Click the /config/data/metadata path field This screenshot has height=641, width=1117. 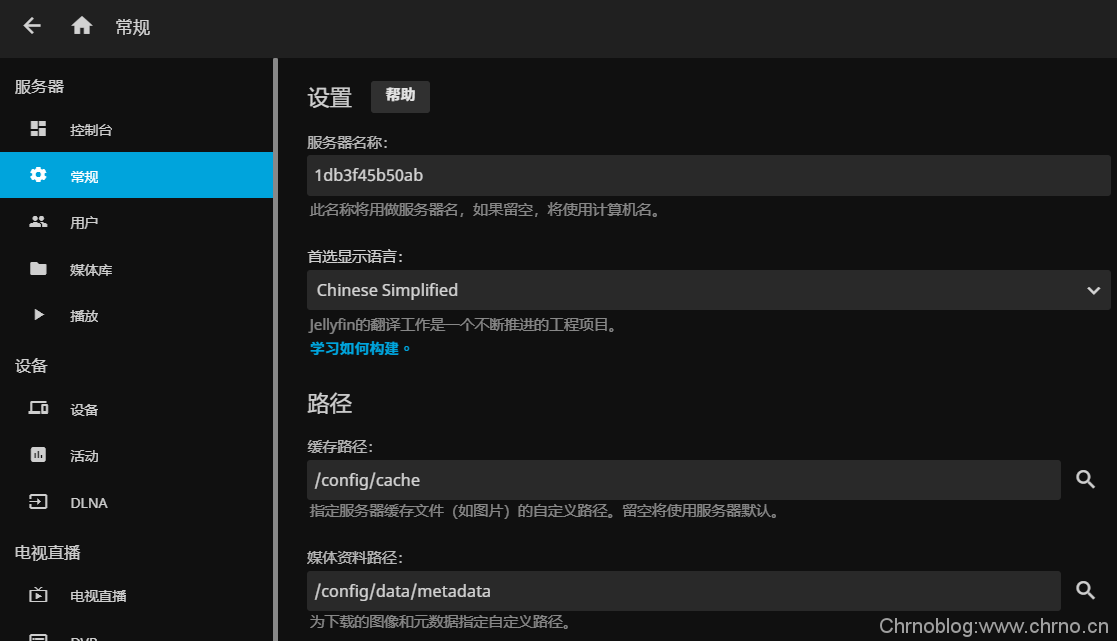click(x=683, y=591)
